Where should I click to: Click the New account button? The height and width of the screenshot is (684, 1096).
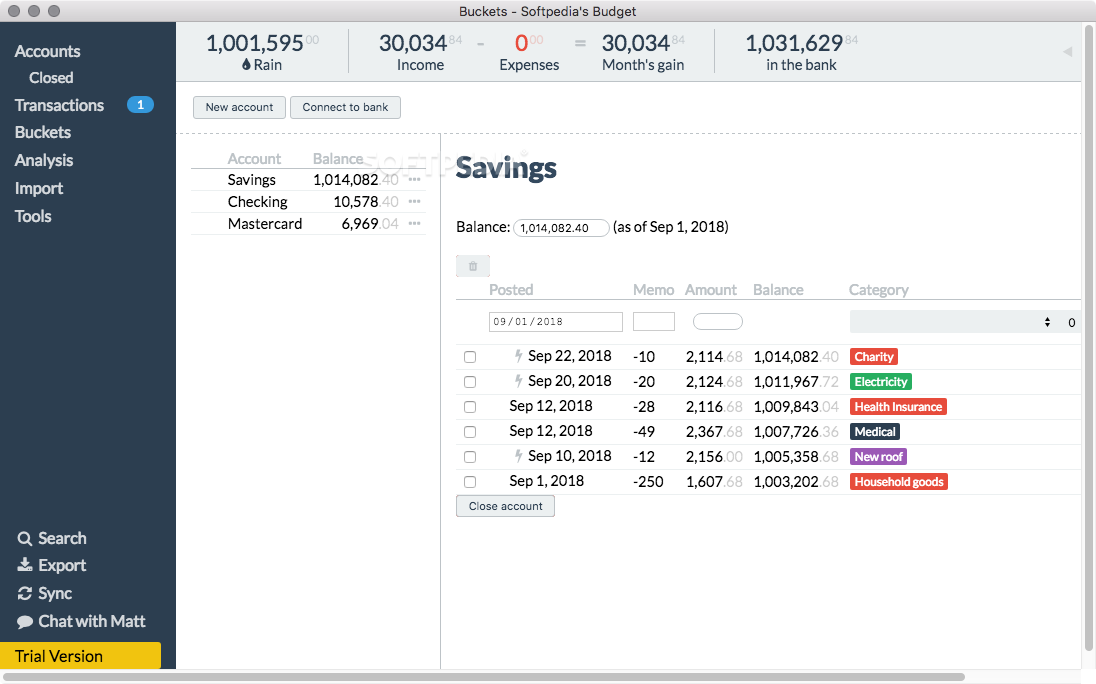tap(239, 108)
